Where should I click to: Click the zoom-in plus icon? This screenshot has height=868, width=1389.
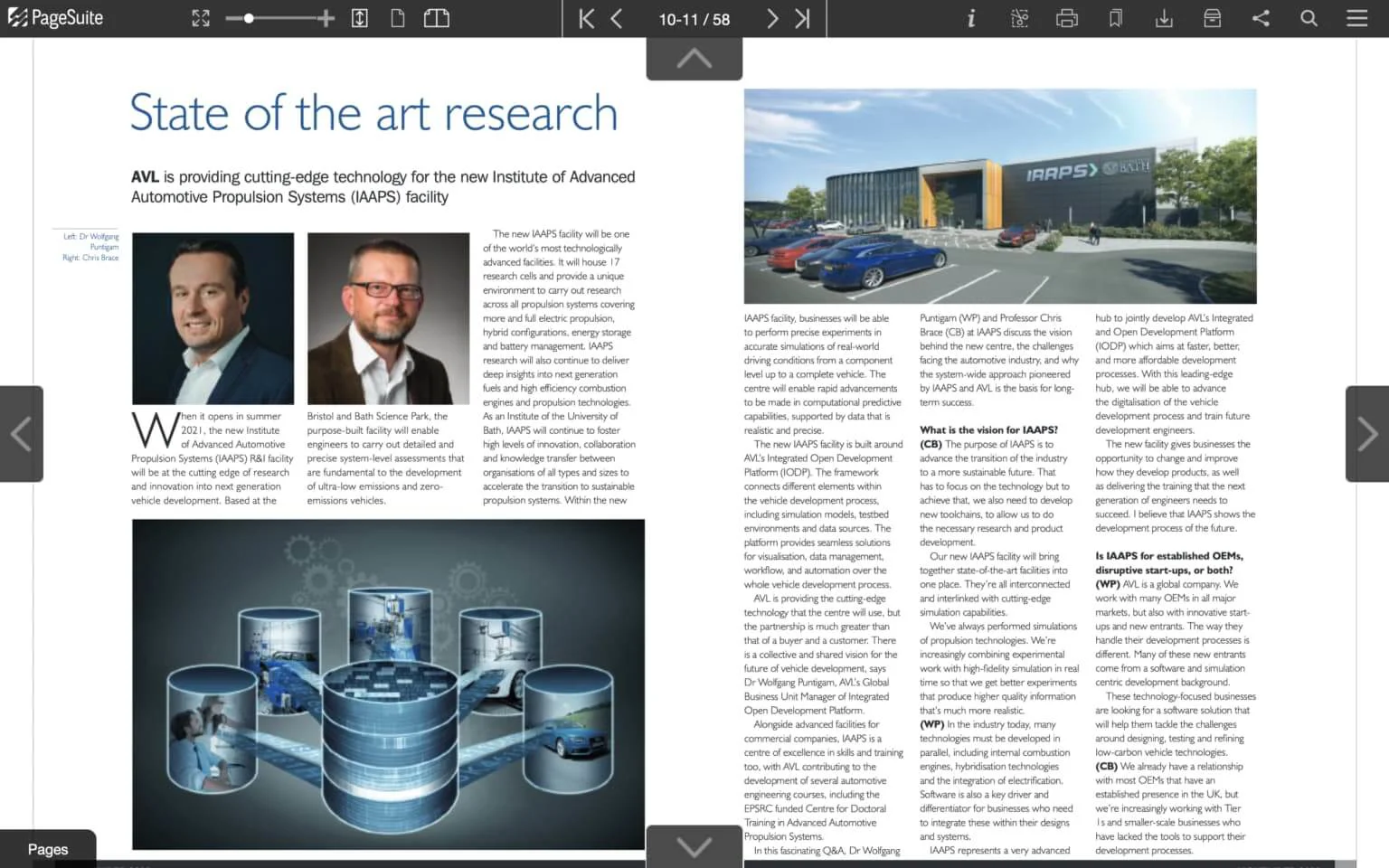click(326, 18)
